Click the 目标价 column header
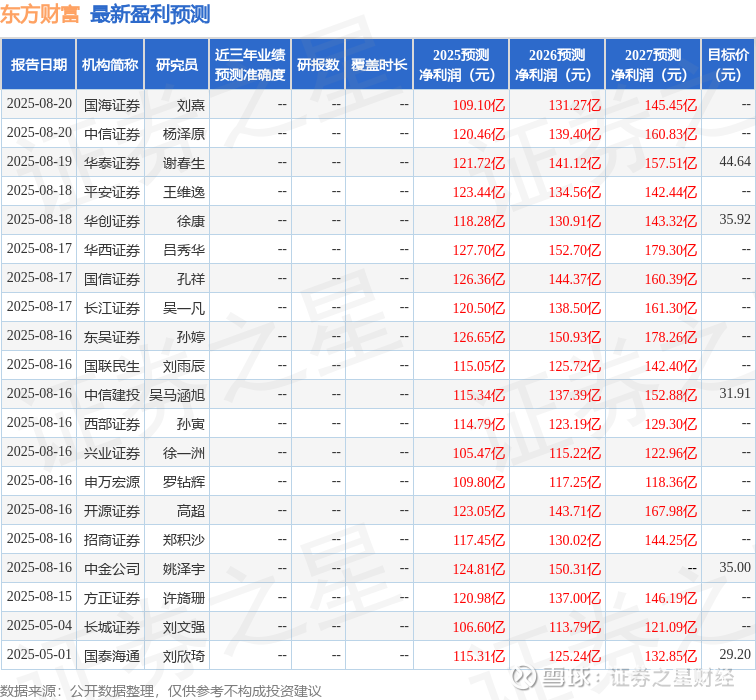 (728, 65)
